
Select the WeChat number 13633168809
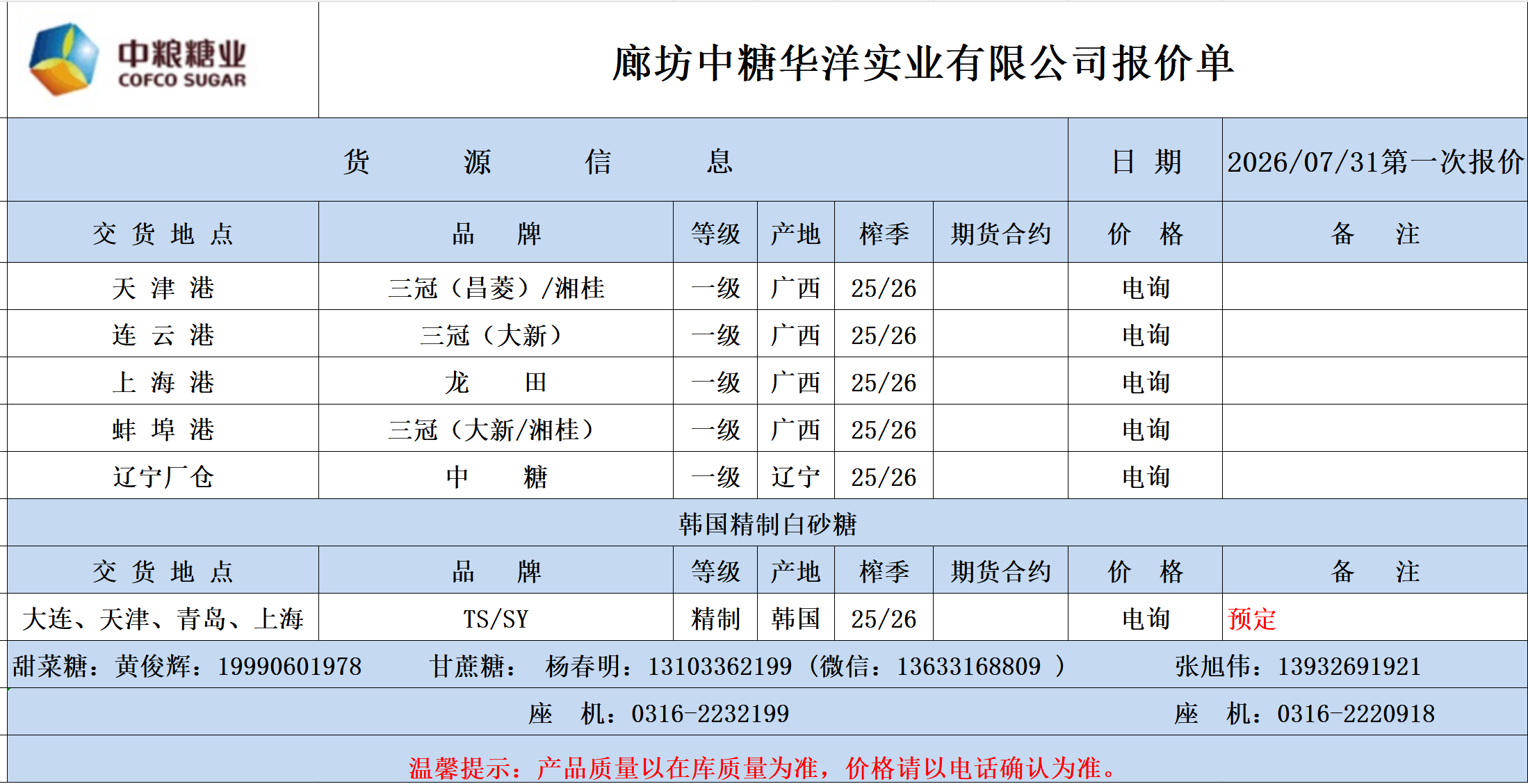click(x=968, y=666)
